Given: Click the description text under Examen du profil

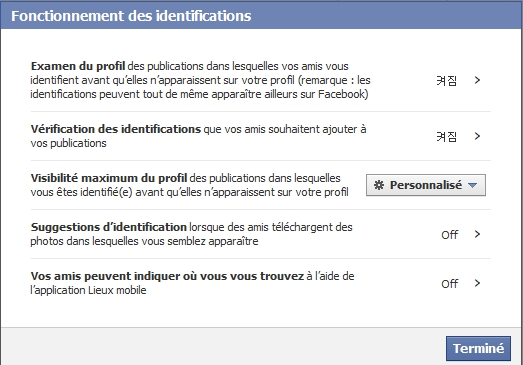Looking at the screenshot, I should pyautogui.click(x=200, y=80).
